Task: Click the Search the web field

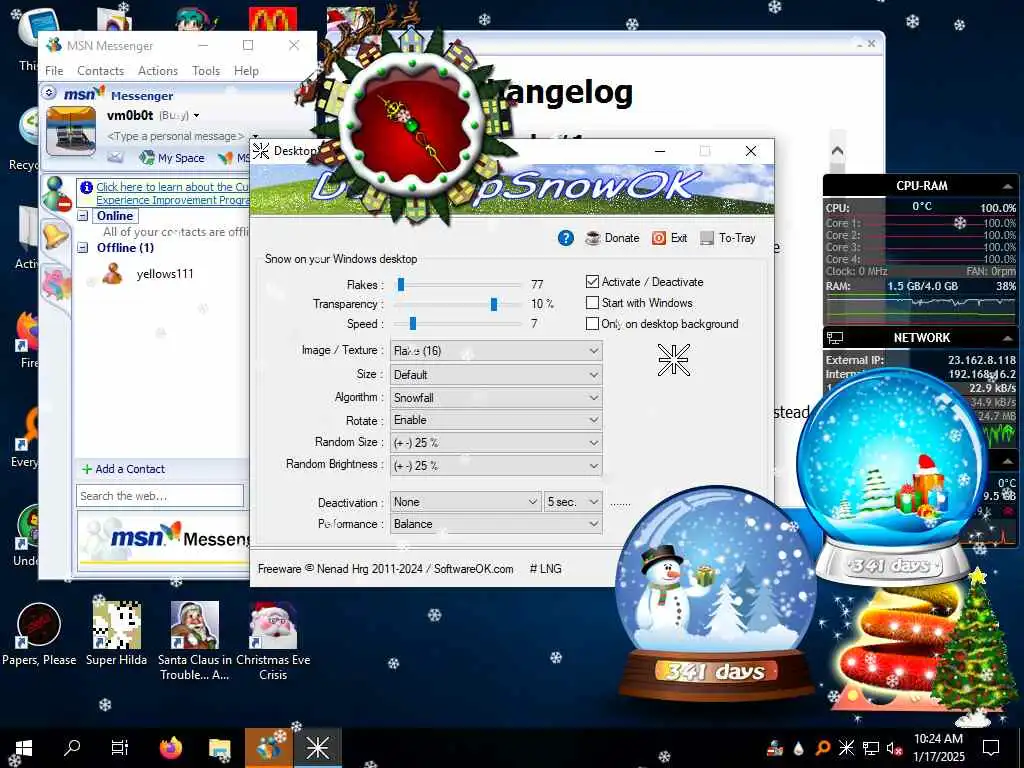Action: coord(160,496)
